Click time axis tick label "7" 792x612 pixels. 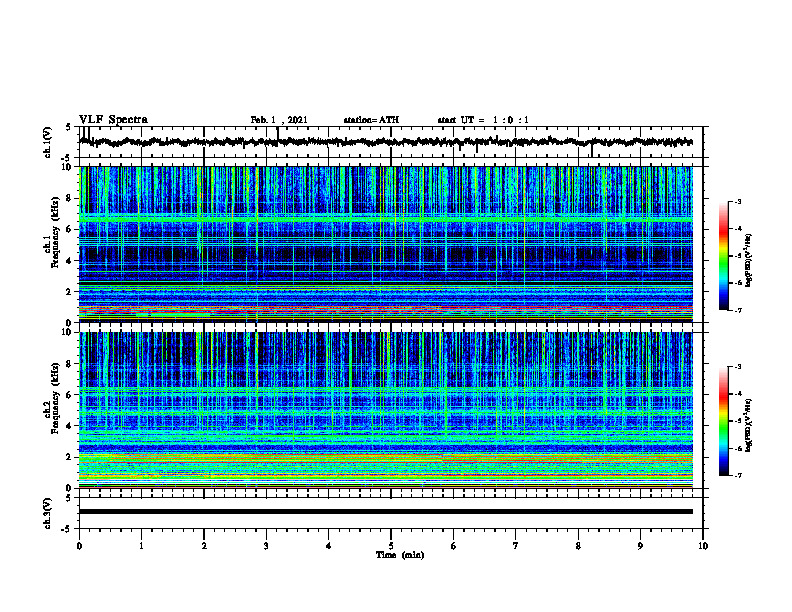516,546
